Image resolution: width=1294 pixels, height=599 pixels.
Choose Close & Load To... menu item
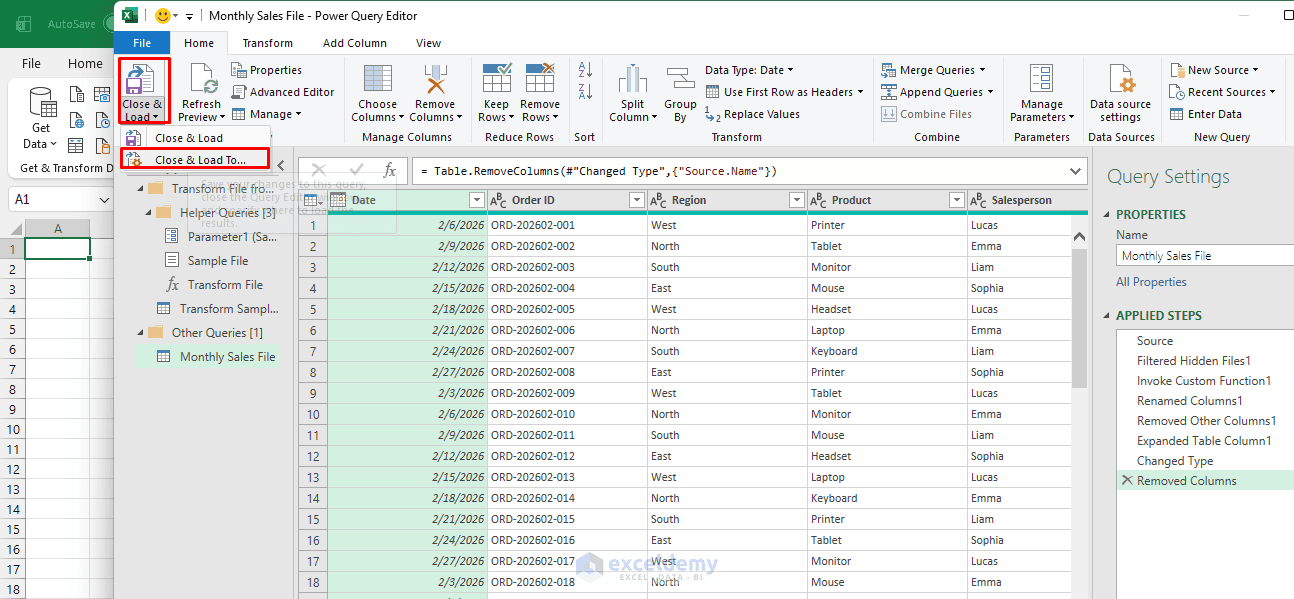[195, 159]
